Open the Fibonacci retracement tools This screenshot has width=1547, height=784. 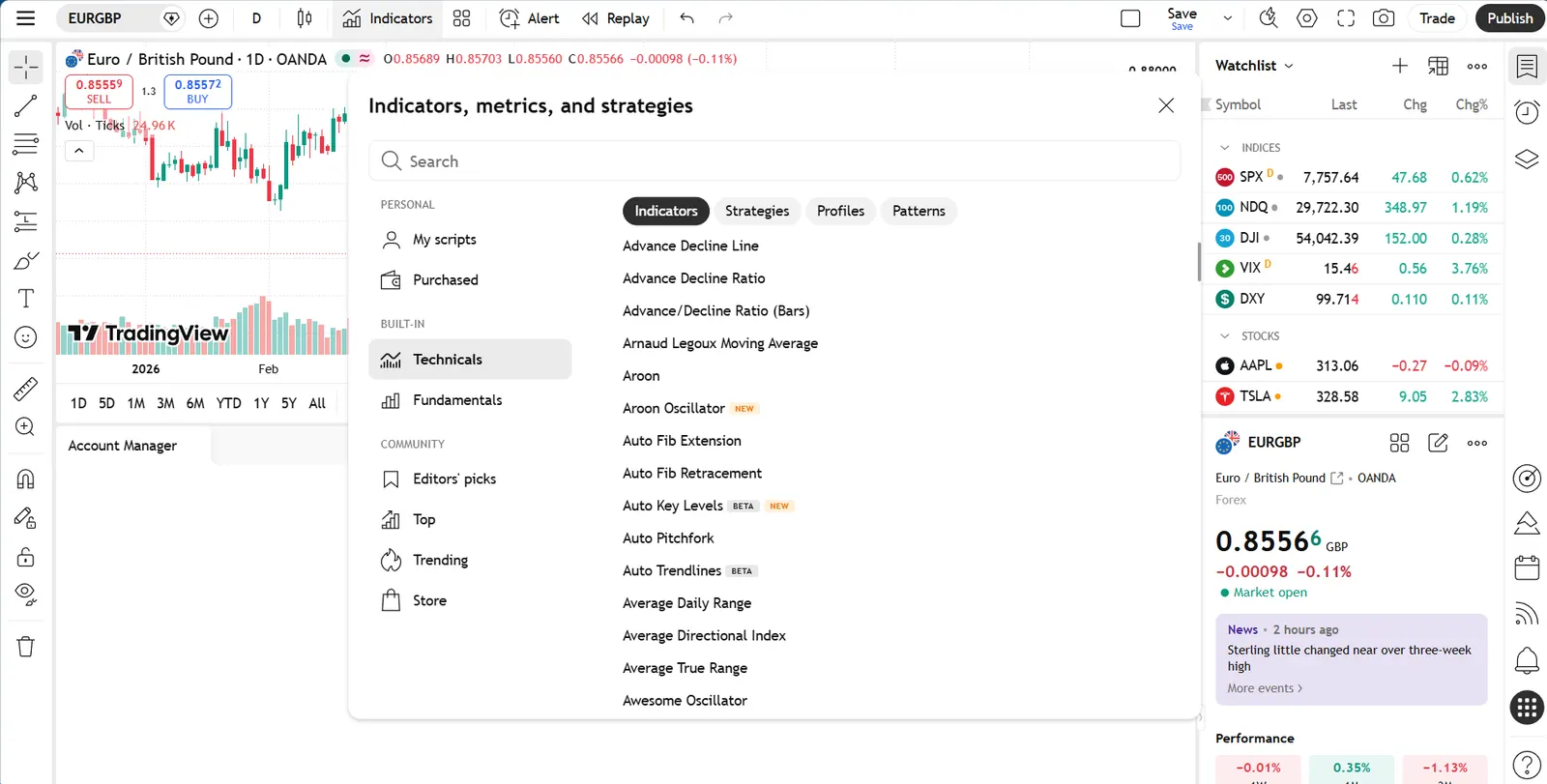(26, 144)
